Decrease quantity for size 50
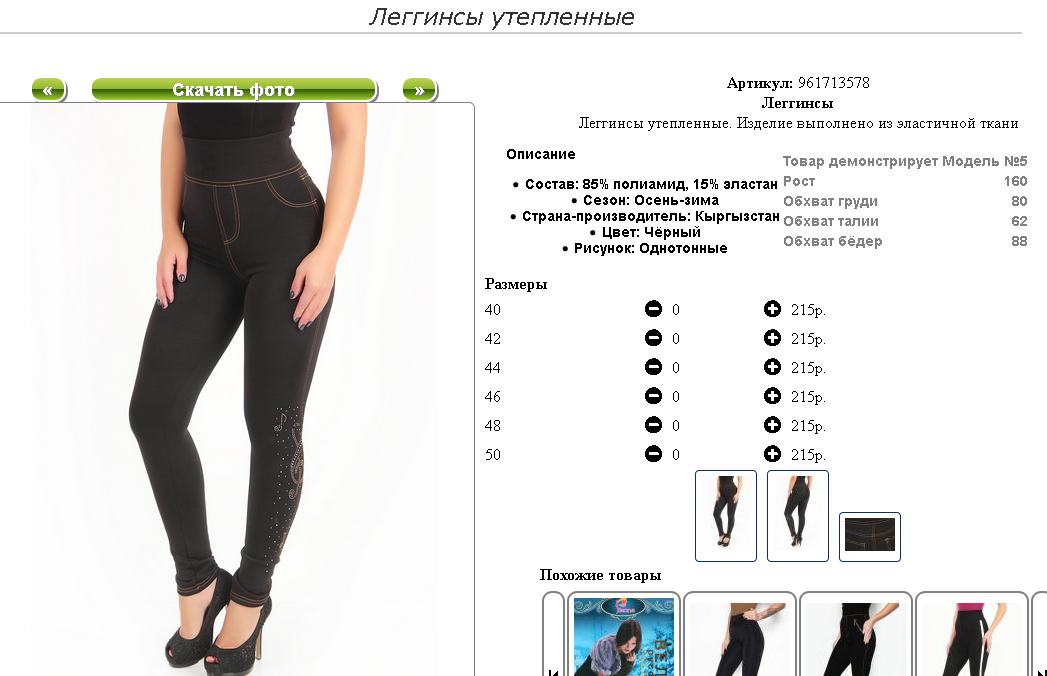 (653, 454)
